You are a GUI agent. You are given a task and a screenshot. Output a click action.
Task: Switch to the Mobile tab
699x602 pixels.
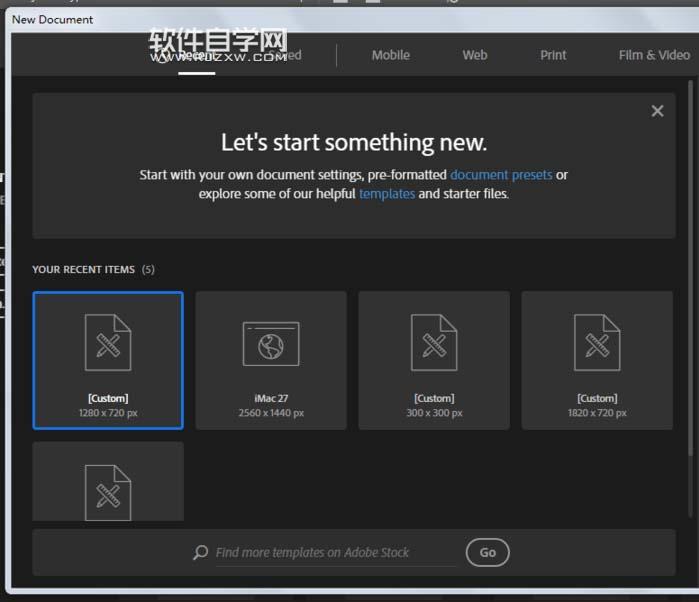(391, 55)
